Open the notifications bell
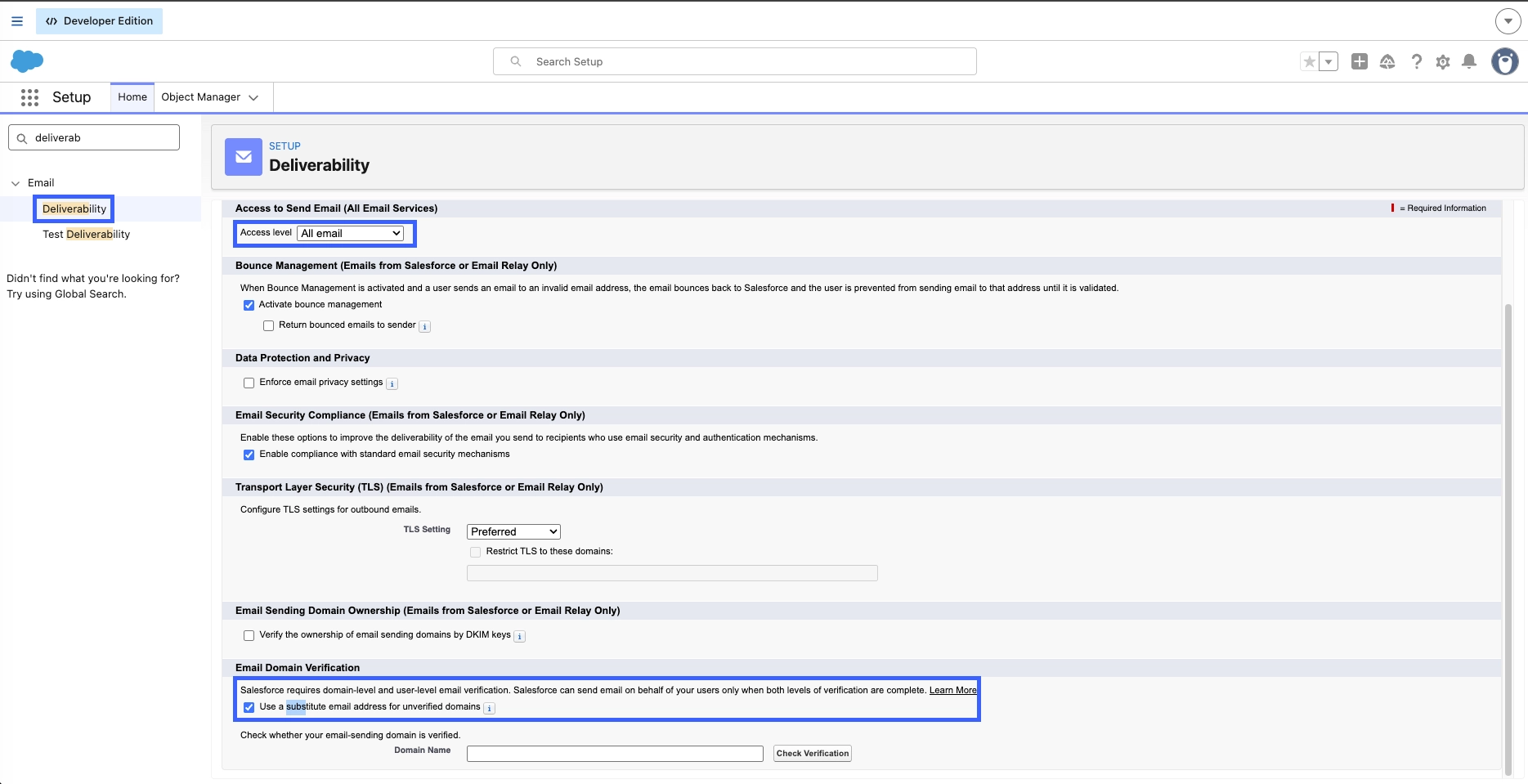 point(1469,61)
